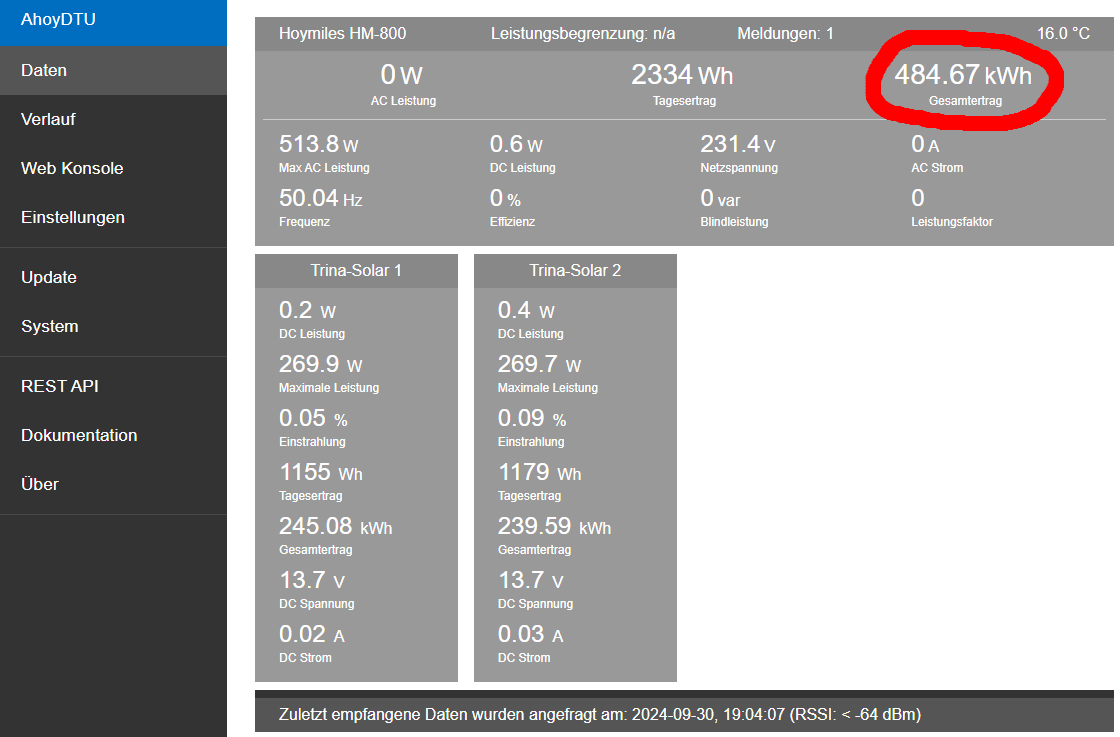Screen dimensions: 1120x737
Task: Click Leistungsbegrenzung: n/a in the header
Action: click(583, 34)
